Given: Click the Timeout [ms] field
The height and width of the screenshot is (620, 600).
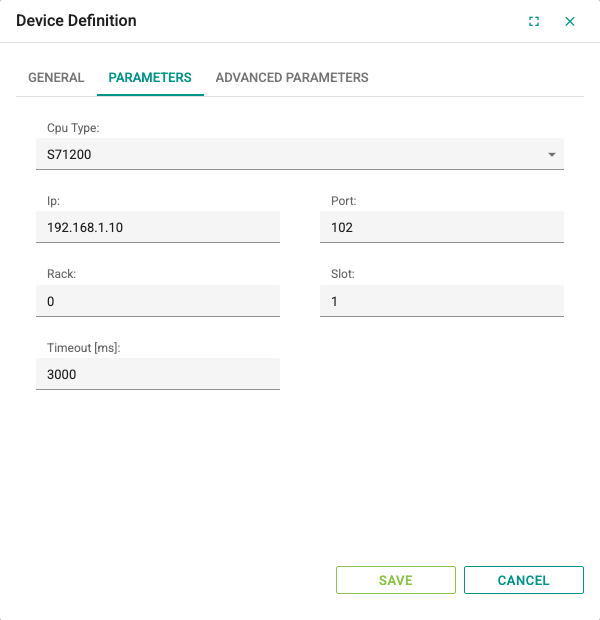Looking at the screenshot, I should pos(158,374).
